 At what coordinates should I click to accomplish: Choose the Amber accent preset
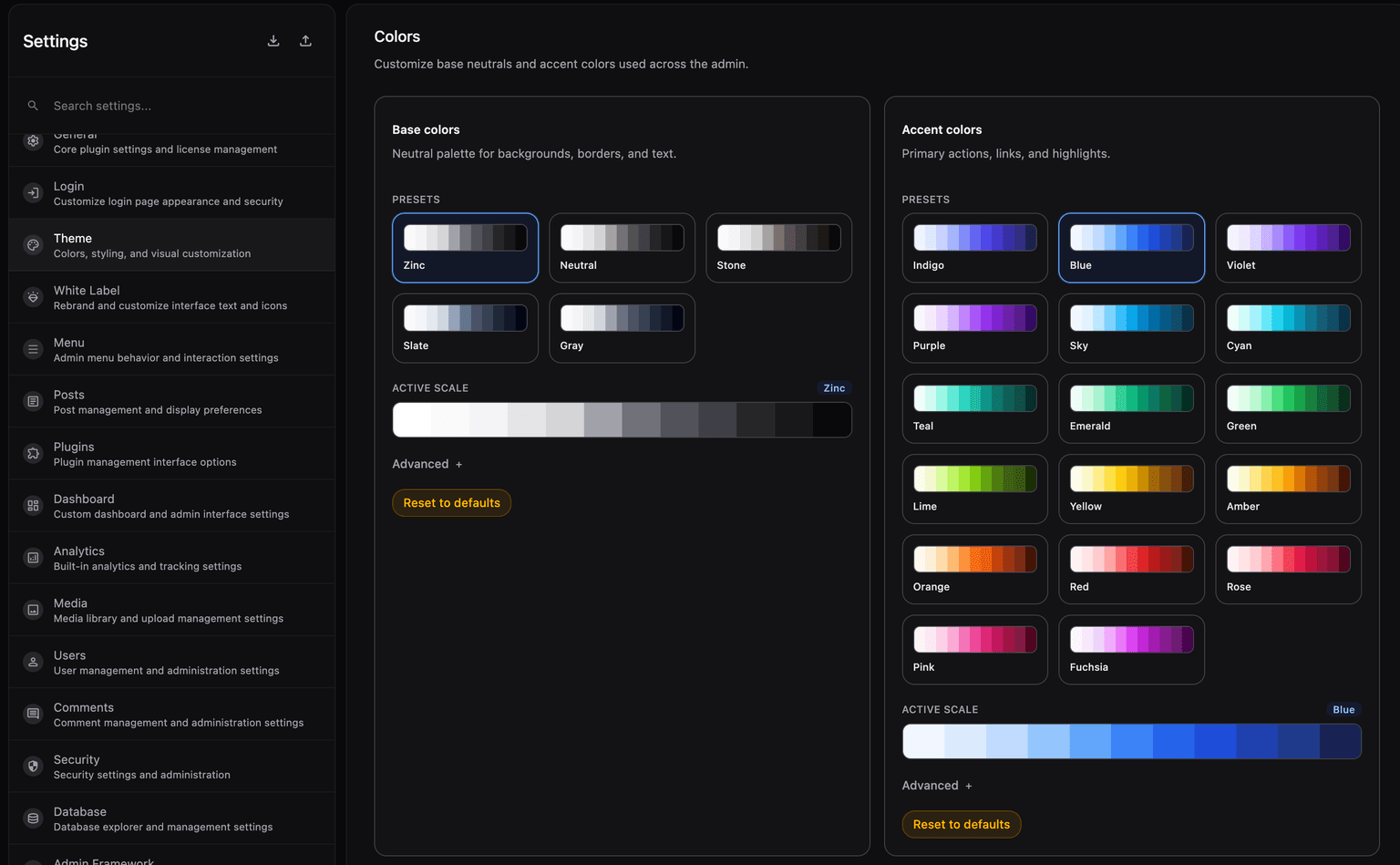(x=1288, y=489)
